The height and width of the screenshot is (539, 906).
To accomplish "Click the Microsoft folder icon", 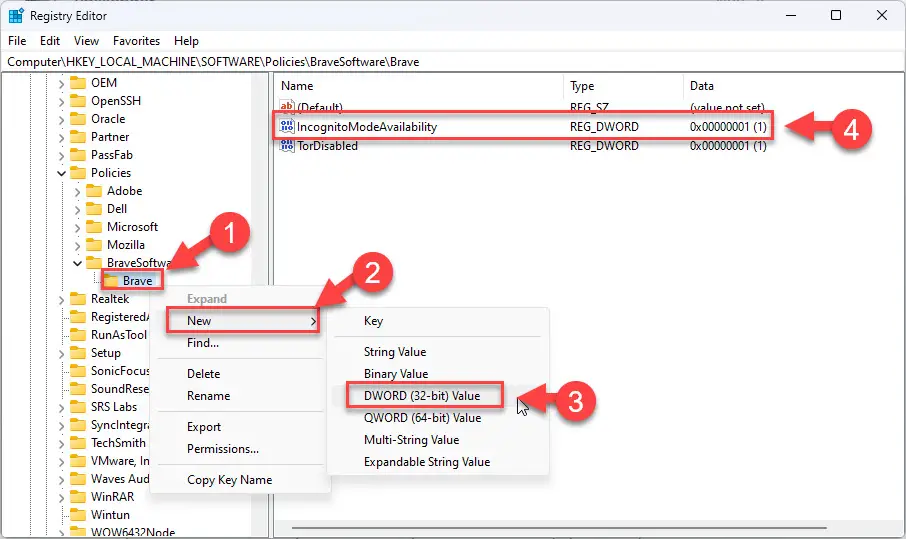I will coord(94,226).
